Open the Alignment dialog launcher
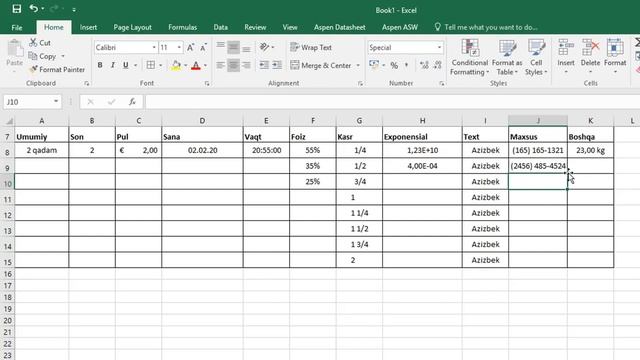Viewport: 640px width, 360px height. pos(360,83)
